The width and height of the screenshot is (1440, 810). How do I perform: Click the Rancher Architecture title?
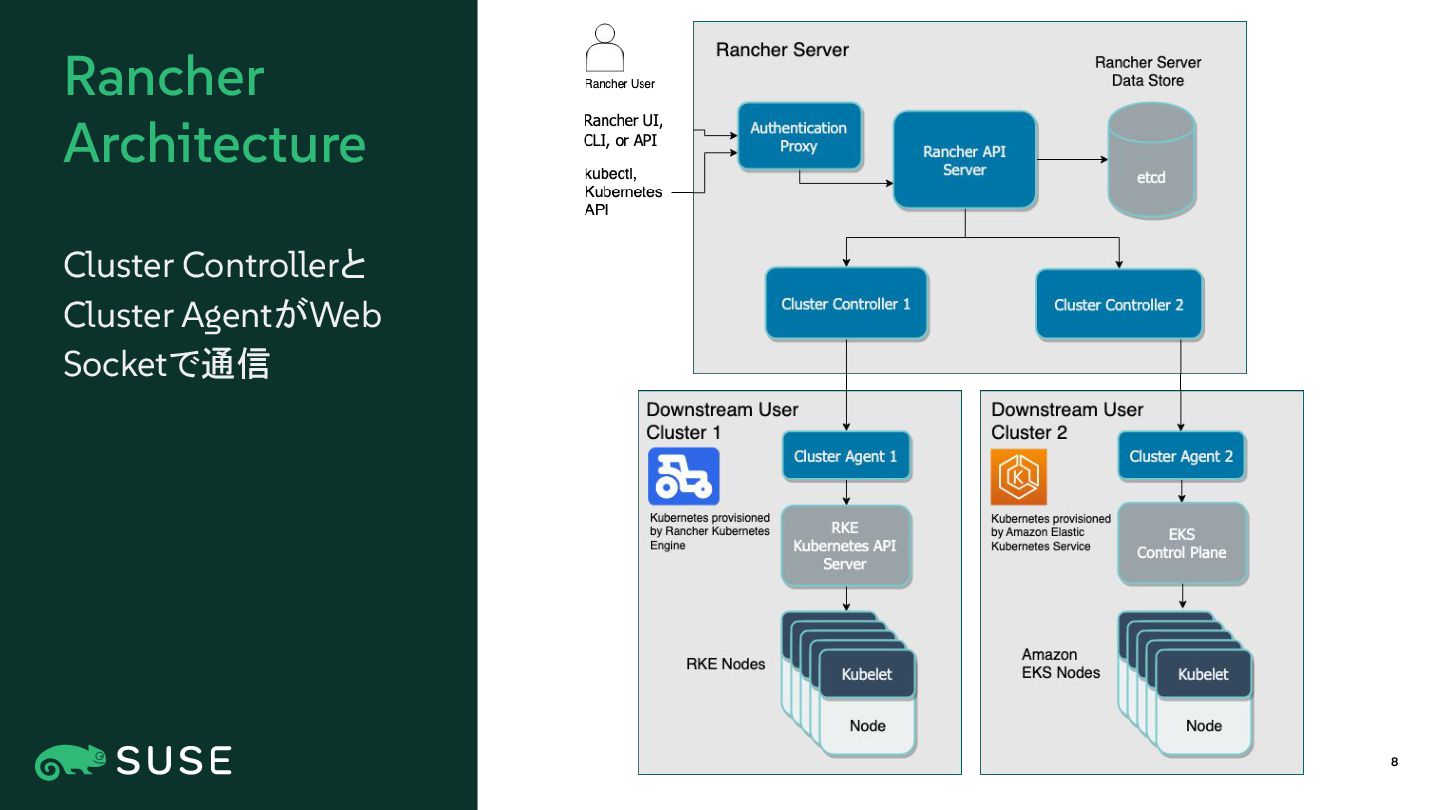[x=215, y=110]
